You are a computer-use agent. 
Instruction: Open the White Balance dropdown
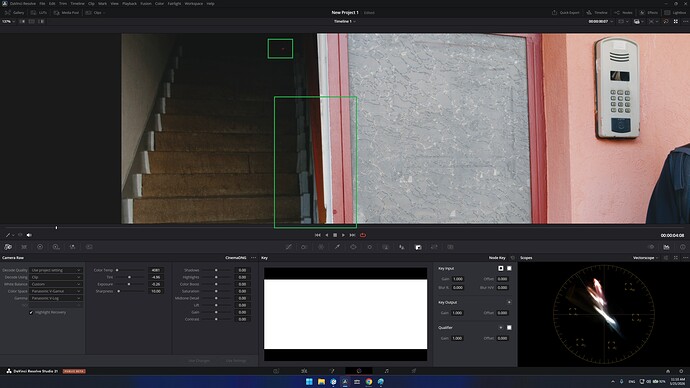56,284
